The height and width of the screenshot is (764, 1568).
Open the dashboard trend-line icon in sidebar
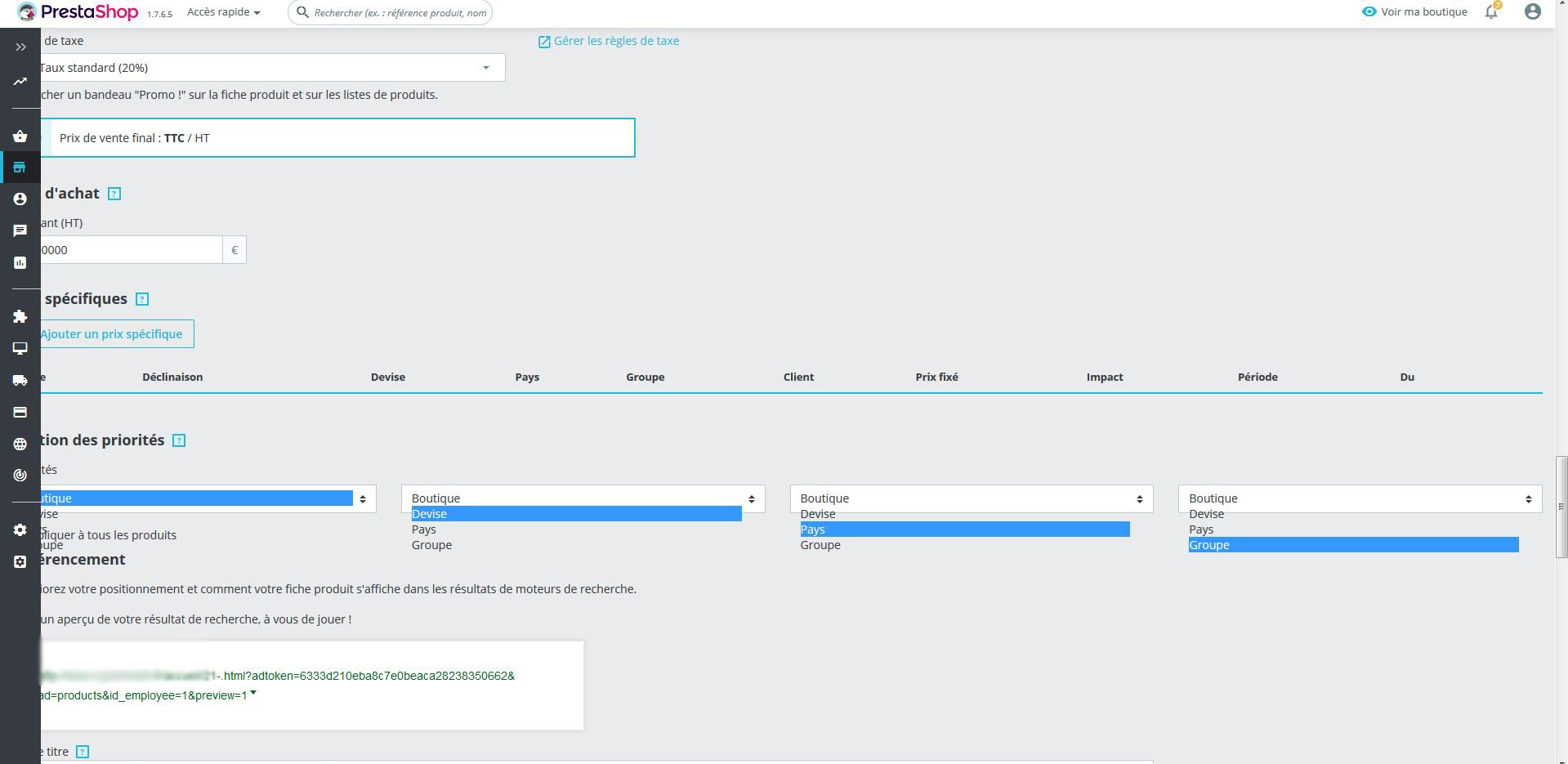(20, 81)
